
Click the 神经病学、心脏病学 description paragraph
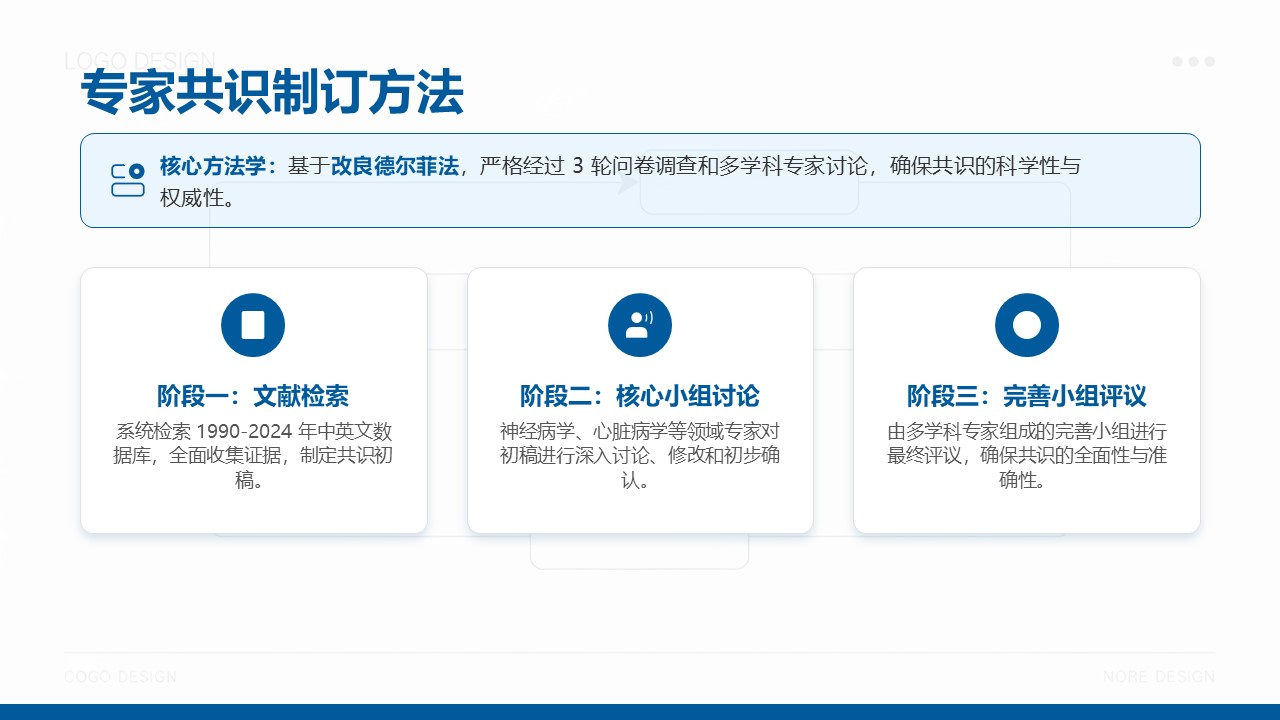(640, 456)
